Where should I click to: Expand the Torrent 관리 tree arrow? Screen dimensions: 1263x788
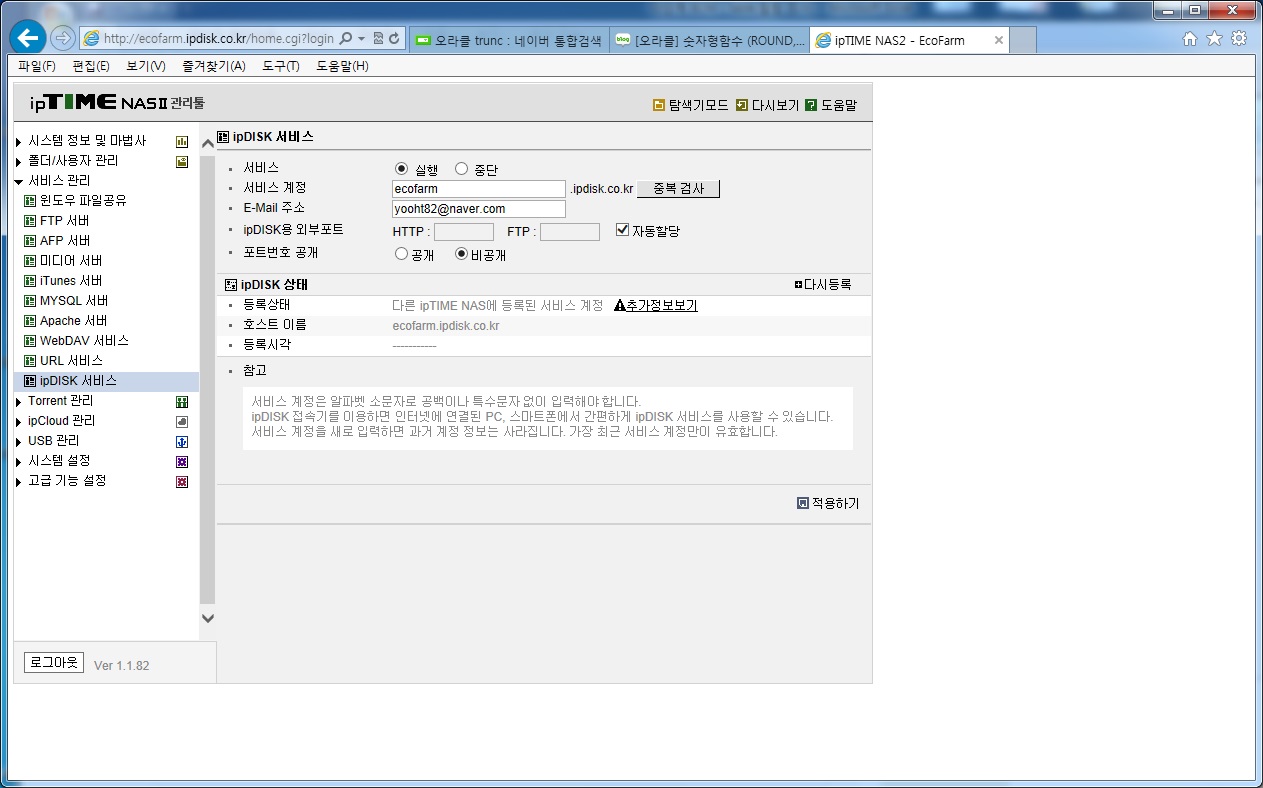19,402
